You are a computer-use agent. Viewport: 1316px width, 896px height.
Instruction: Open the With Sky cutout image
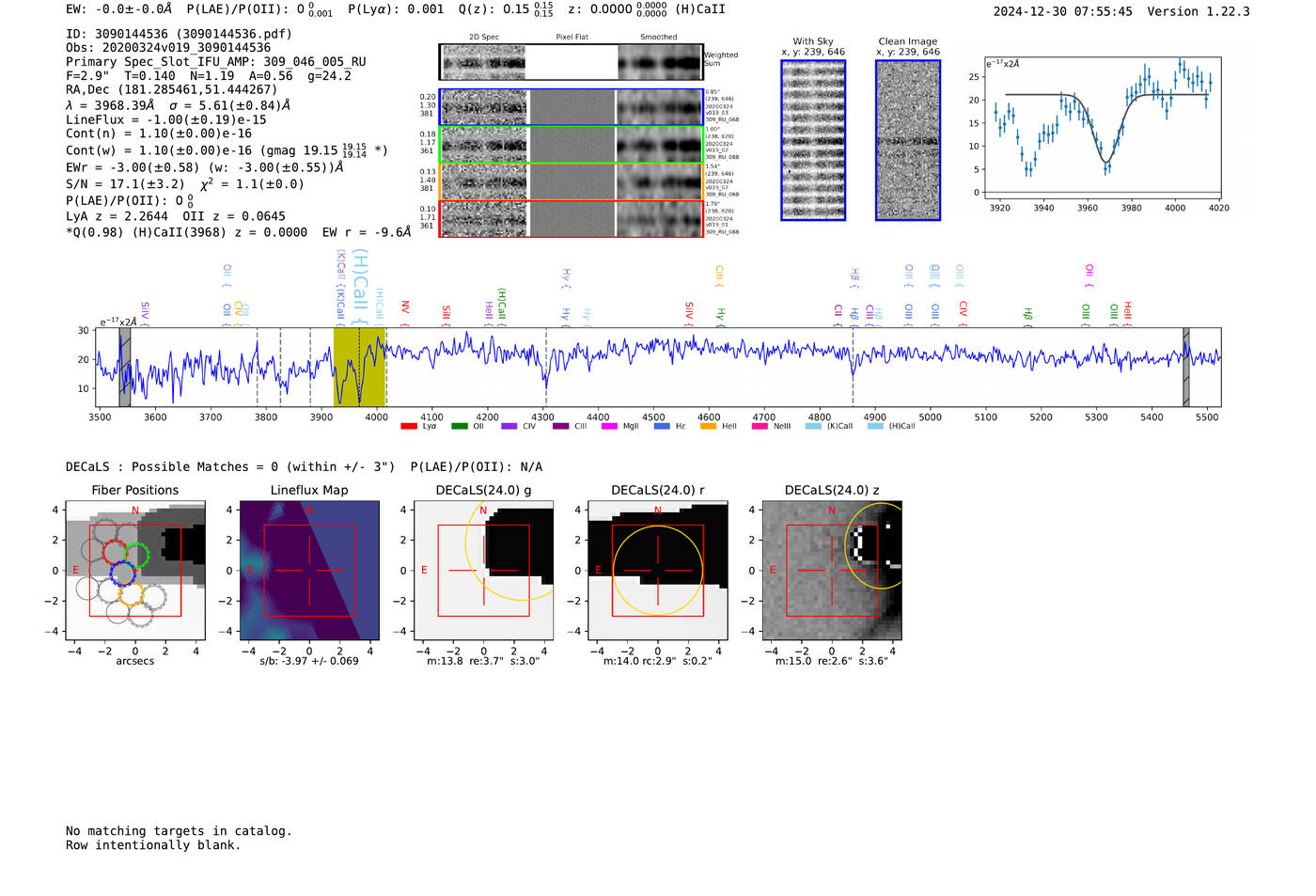point(813,140)
